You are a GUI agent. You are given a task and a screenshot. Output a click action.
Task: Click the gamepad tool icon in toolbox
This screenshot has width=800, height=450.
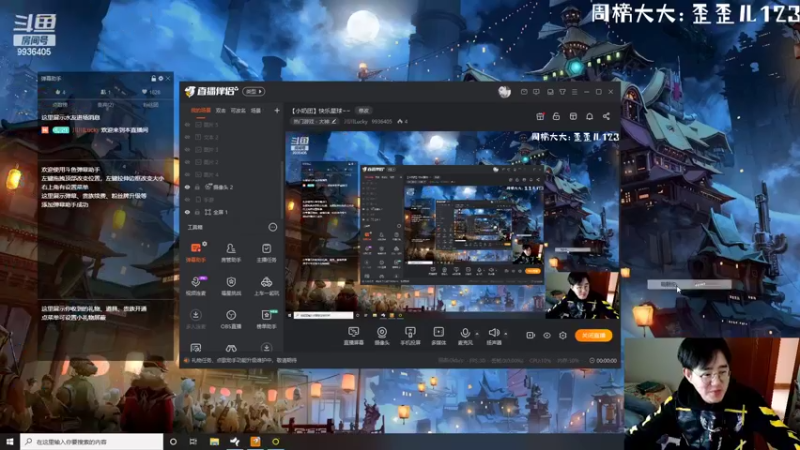coord(231,348)
